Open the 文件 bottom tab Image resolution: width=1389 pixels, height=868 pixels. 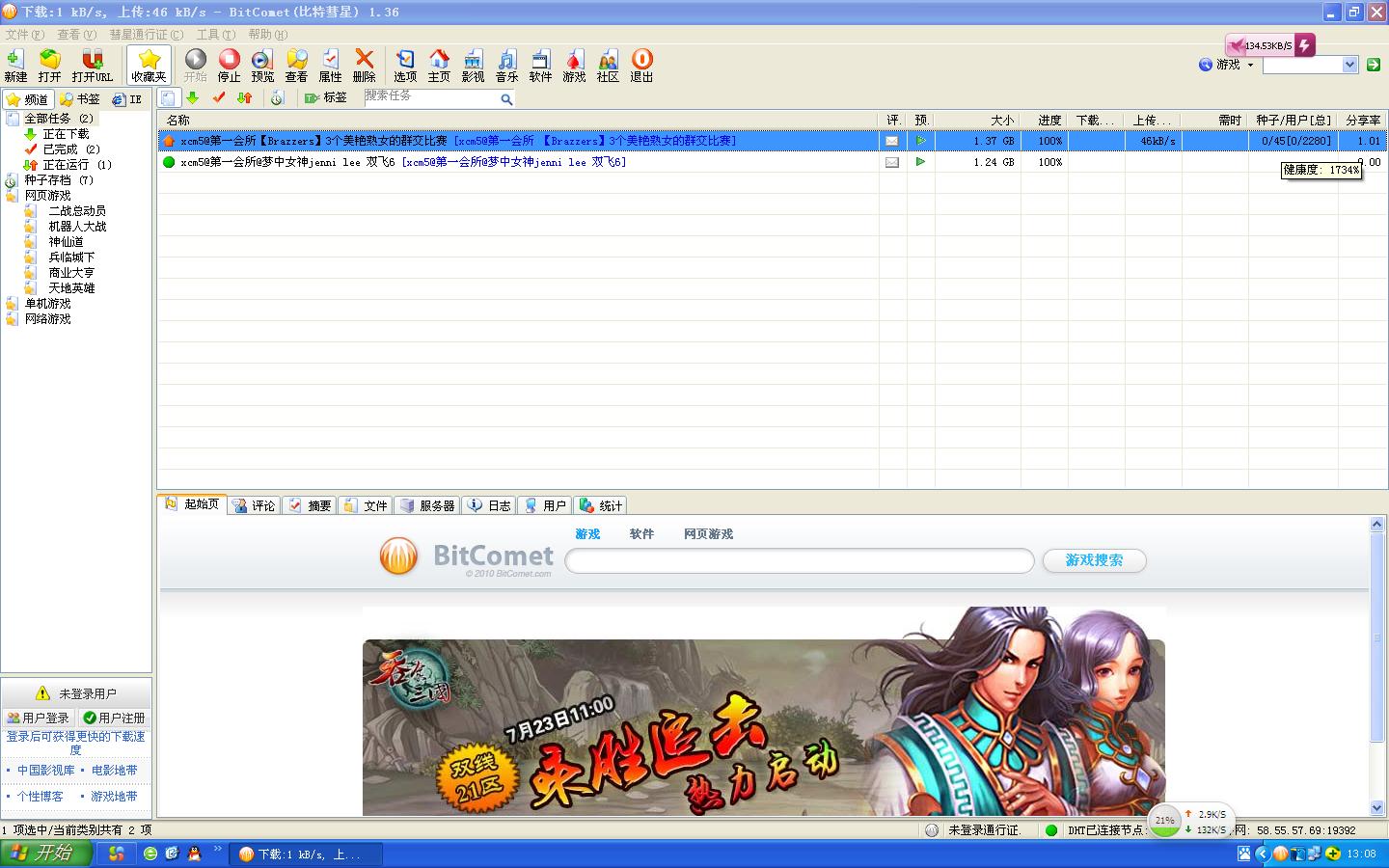[366, 505]
